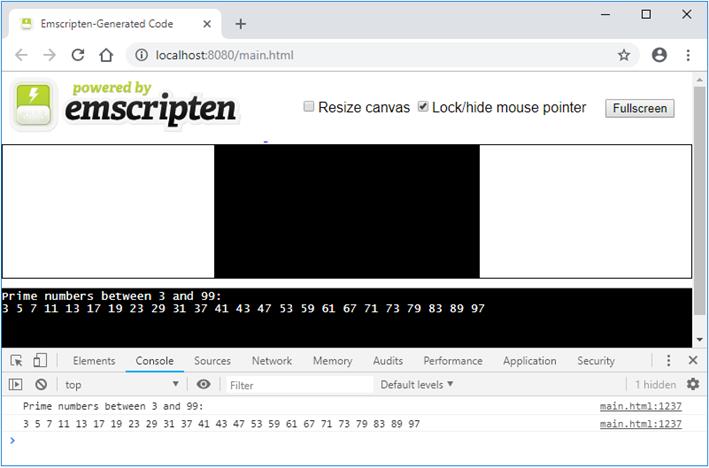Close the Chrome window
709x468 pixels.
686,14
